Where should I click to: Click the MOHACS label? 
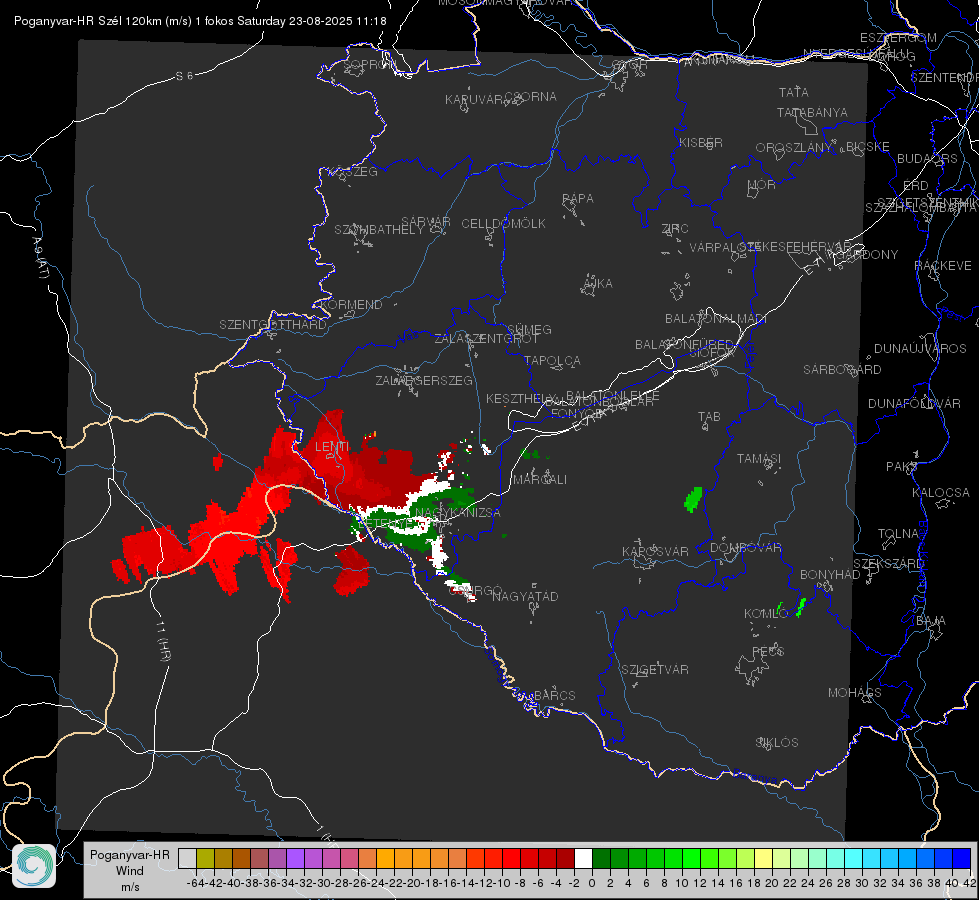tap(855, 692)
